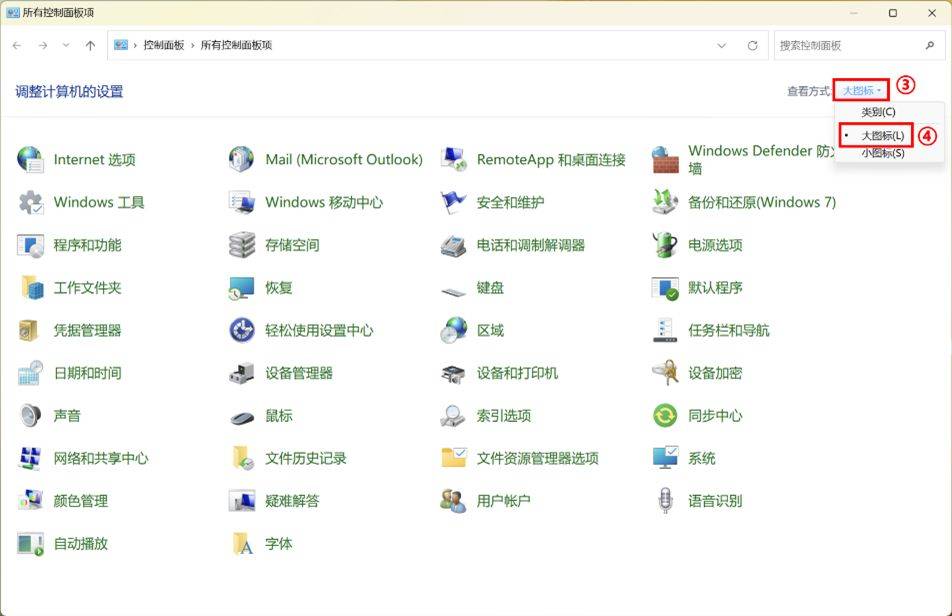Open 语音识别 microphone icon
The image size is (952, 616).
tap(665, 501)
